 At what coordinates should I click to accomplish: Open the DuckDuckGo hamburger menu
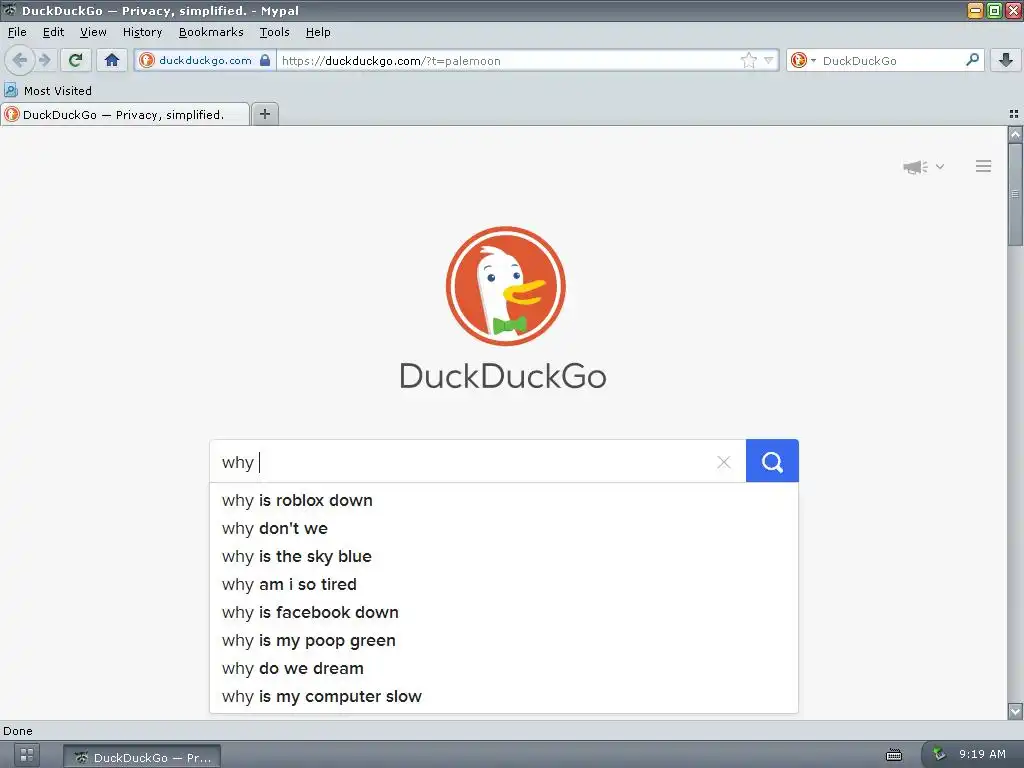coord(984,166)
